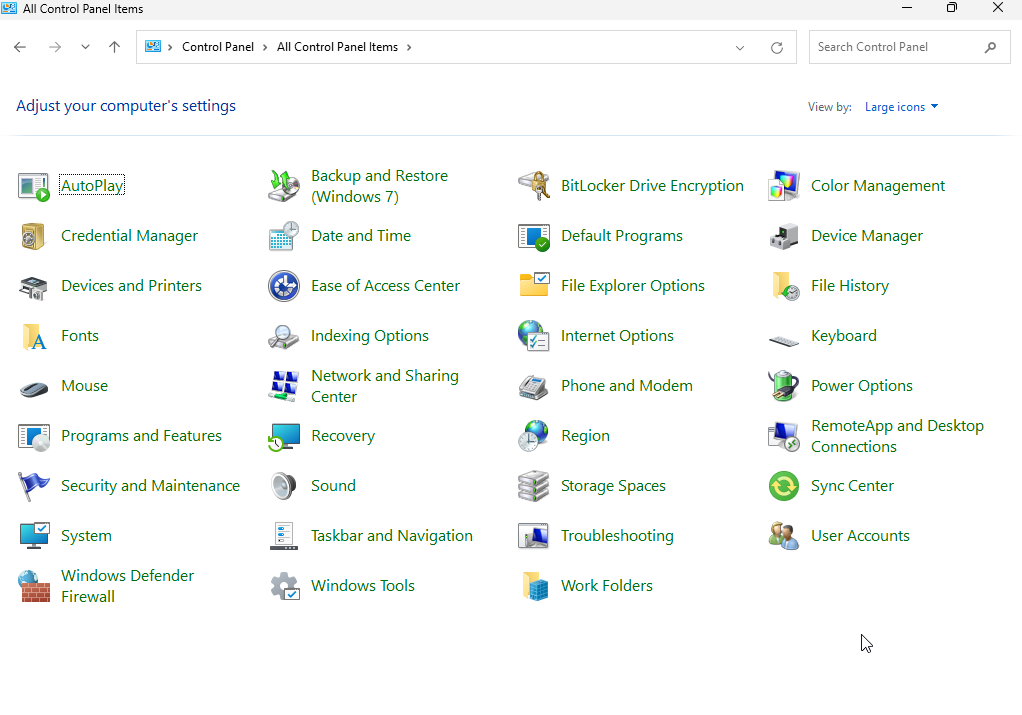
Task: Click the Power Options battery icon
Action: (784, 386)
